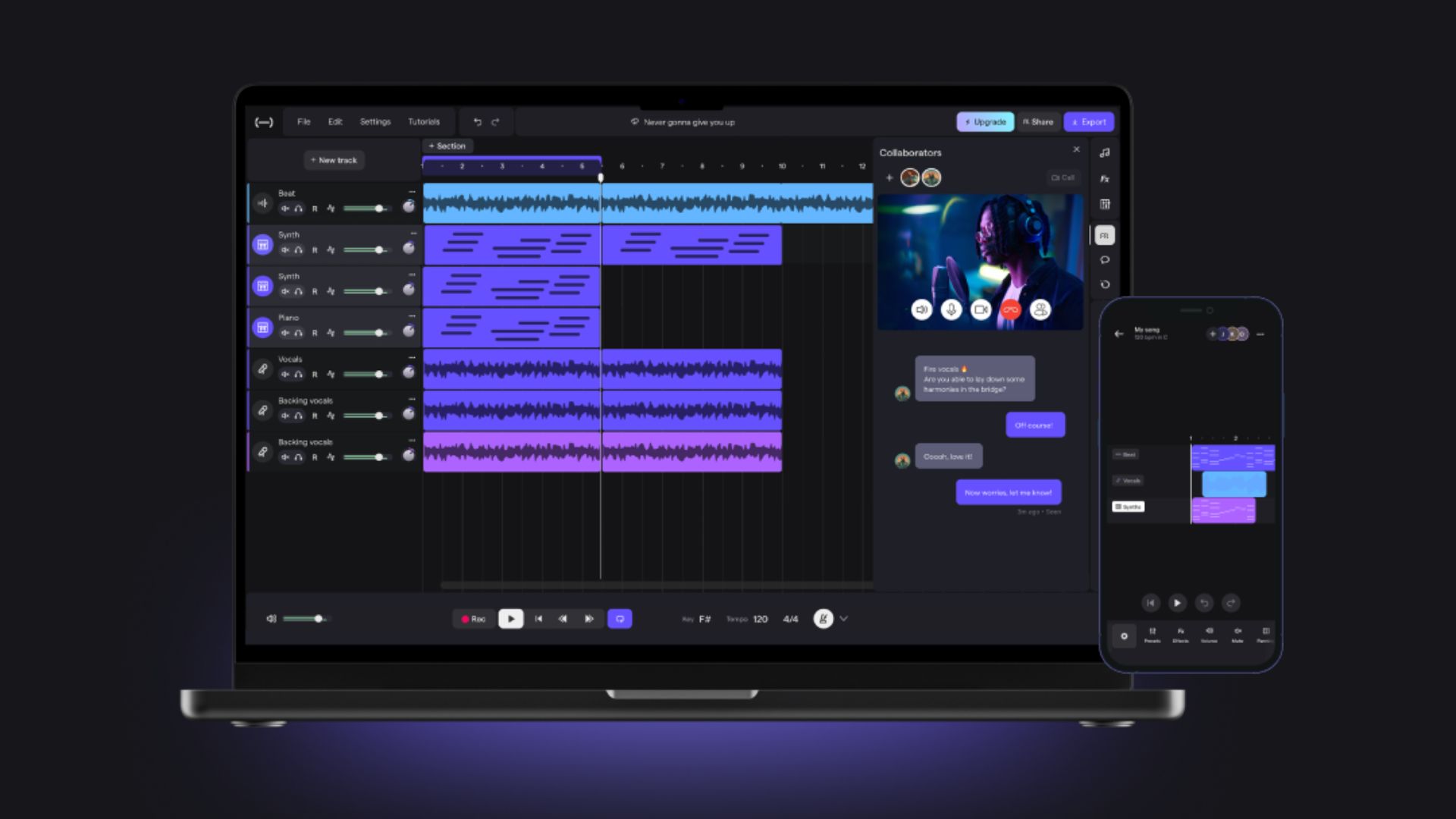Click the video camera icon in the call panel
Image resolution: width=1456 pixels, height=819 pixels.
(981, 309)
